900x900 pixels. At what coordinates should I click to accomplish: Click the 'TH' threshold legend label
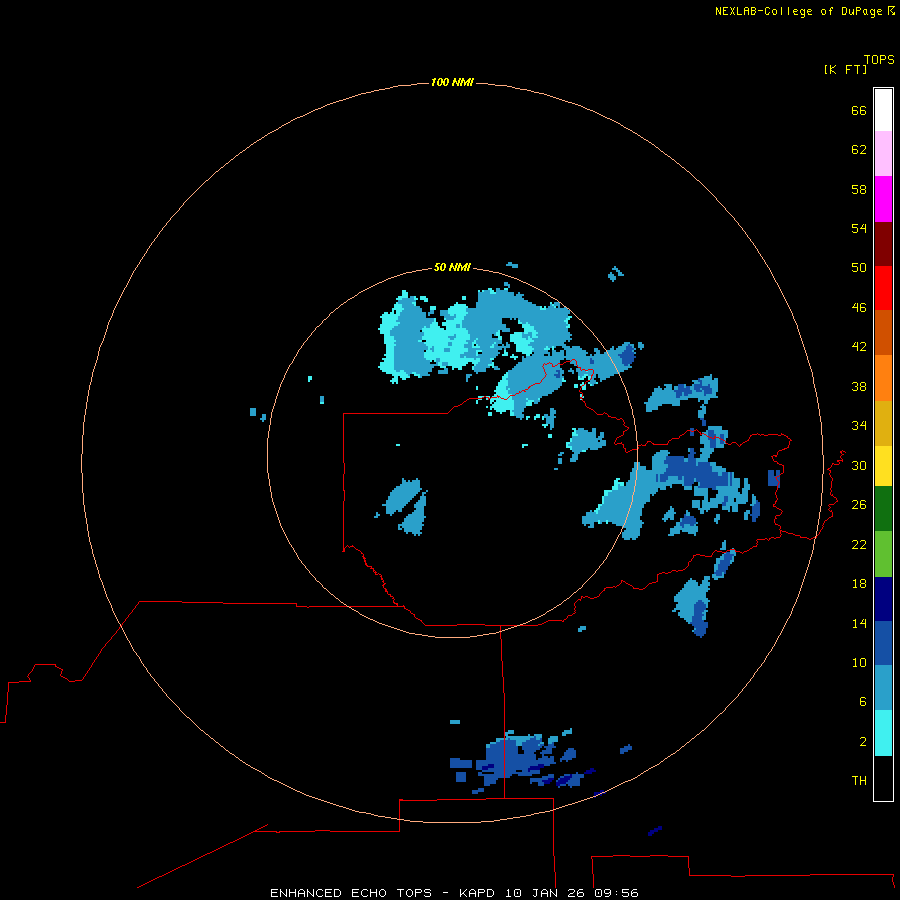point(859,780)
